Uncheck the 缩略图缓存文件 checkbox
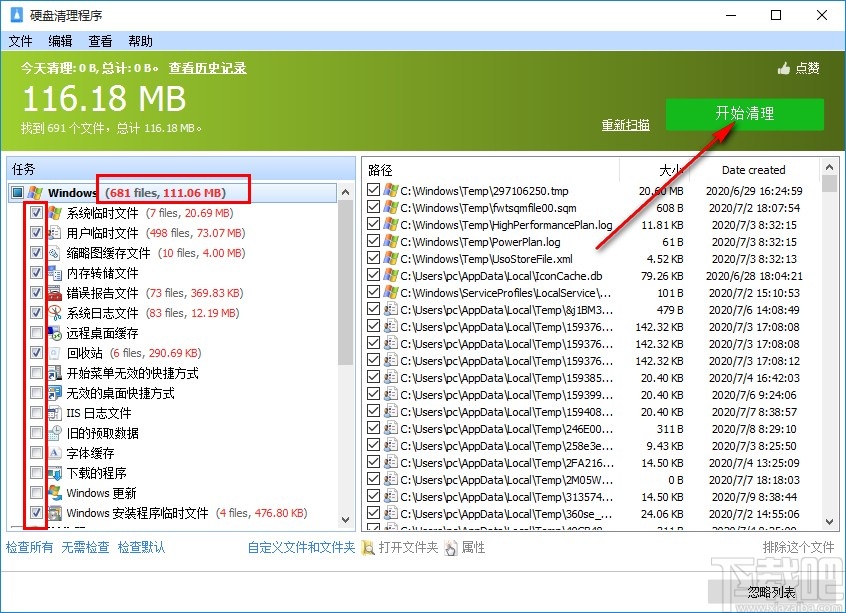Screen dimensions: 846x613 click(x=36, y=253)
